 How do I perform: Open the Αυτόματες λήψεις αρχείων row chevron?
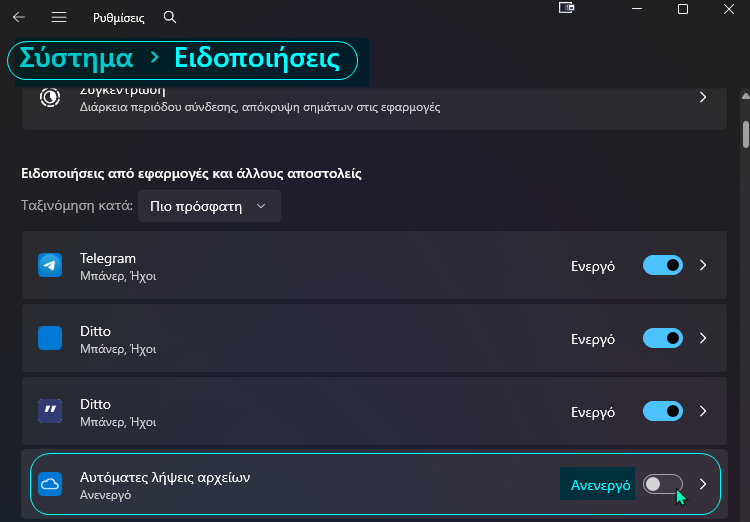(x=703, y=484)
